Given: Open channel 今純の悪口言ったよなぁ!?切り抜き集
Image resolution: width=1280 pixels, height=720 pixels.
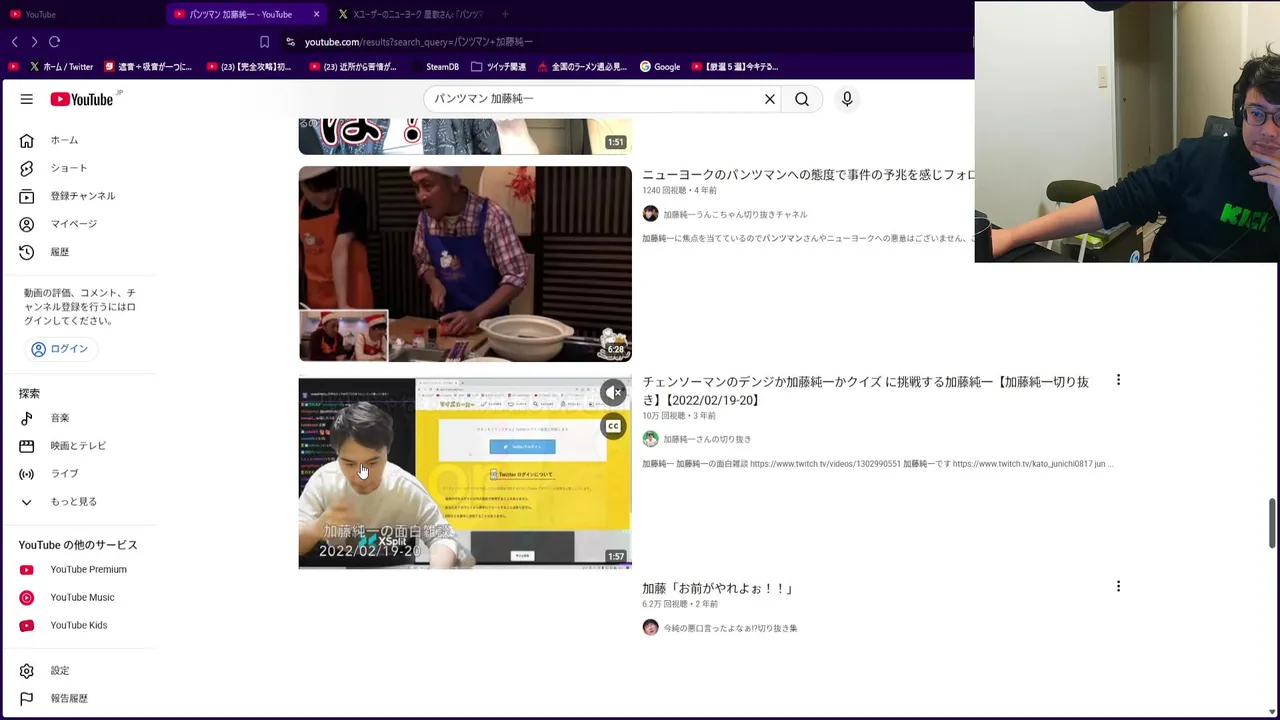Looking at the screenshot, I should click(x=730, y=629).
